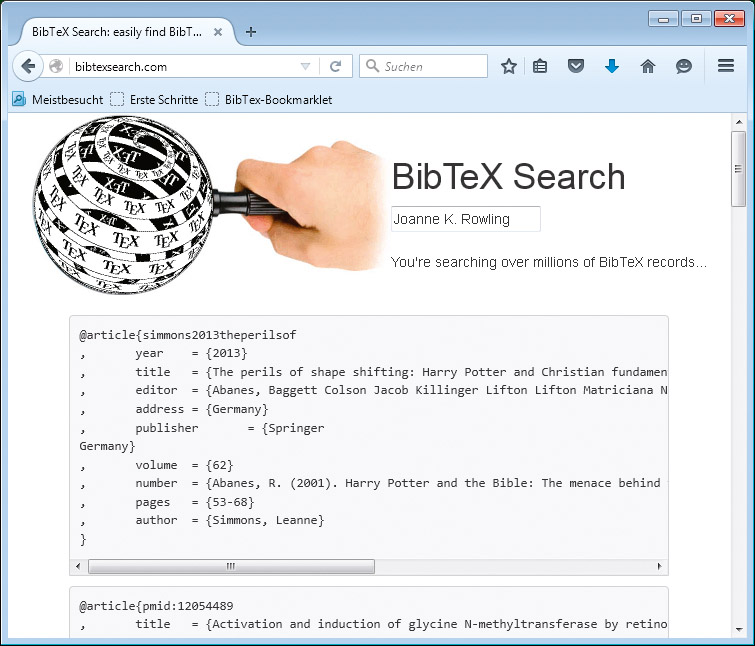Click the back navigation arrow button

pyautogui.click(x=28, y=67)
